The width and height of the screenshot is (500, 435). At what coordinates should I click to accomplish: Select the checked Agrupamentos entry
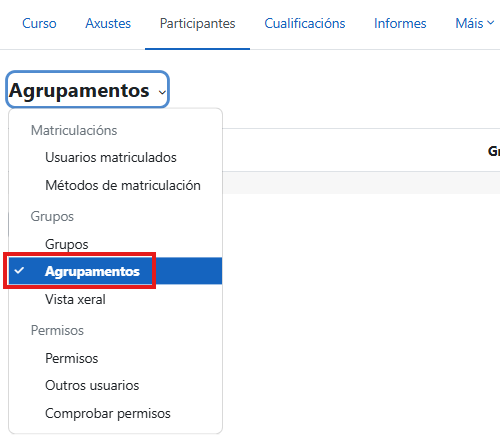pos(115,271)
